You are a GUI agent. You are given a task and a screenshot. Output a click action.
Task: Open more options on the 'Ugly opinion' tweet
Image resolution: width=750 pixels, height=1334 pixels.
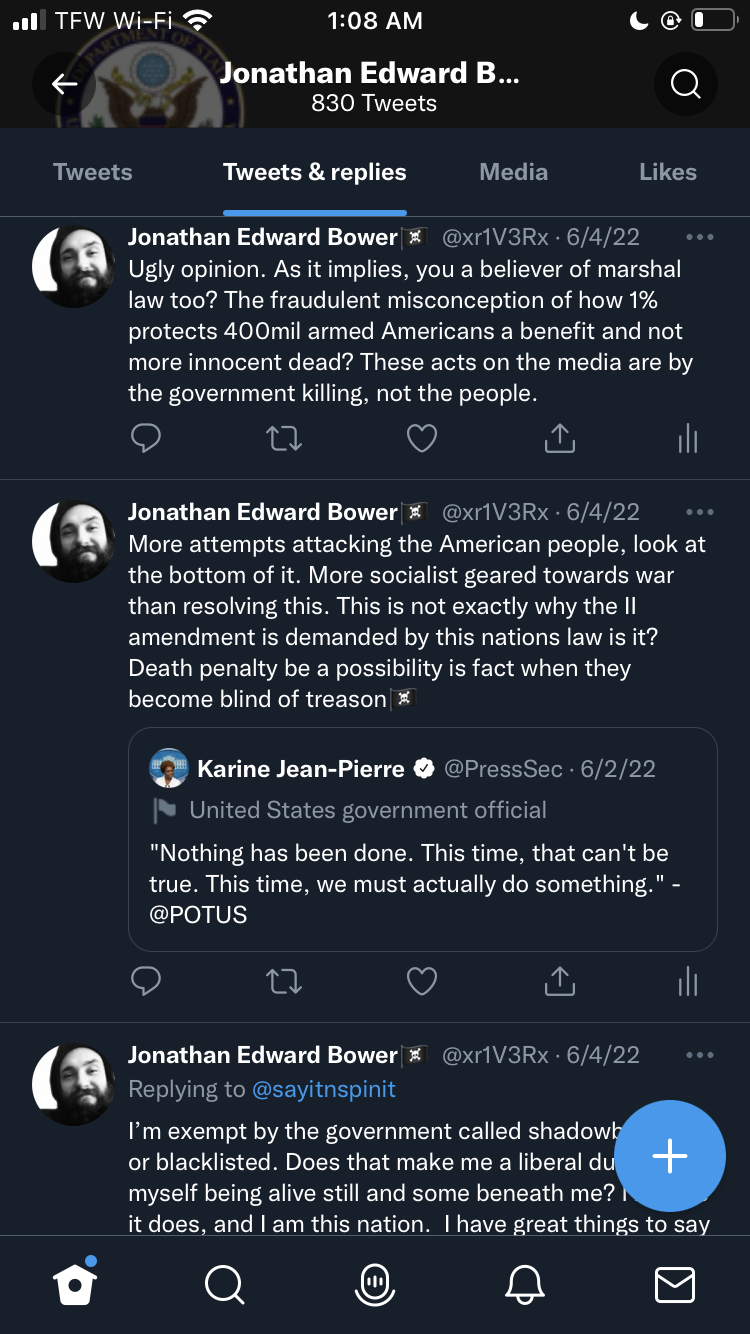click(x=700, y=237)
